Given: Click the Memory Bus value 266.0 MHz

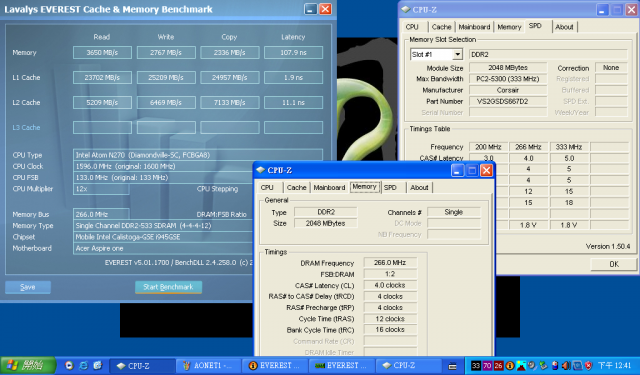Looking at the screenshot, I should click(x=101, y=214).
